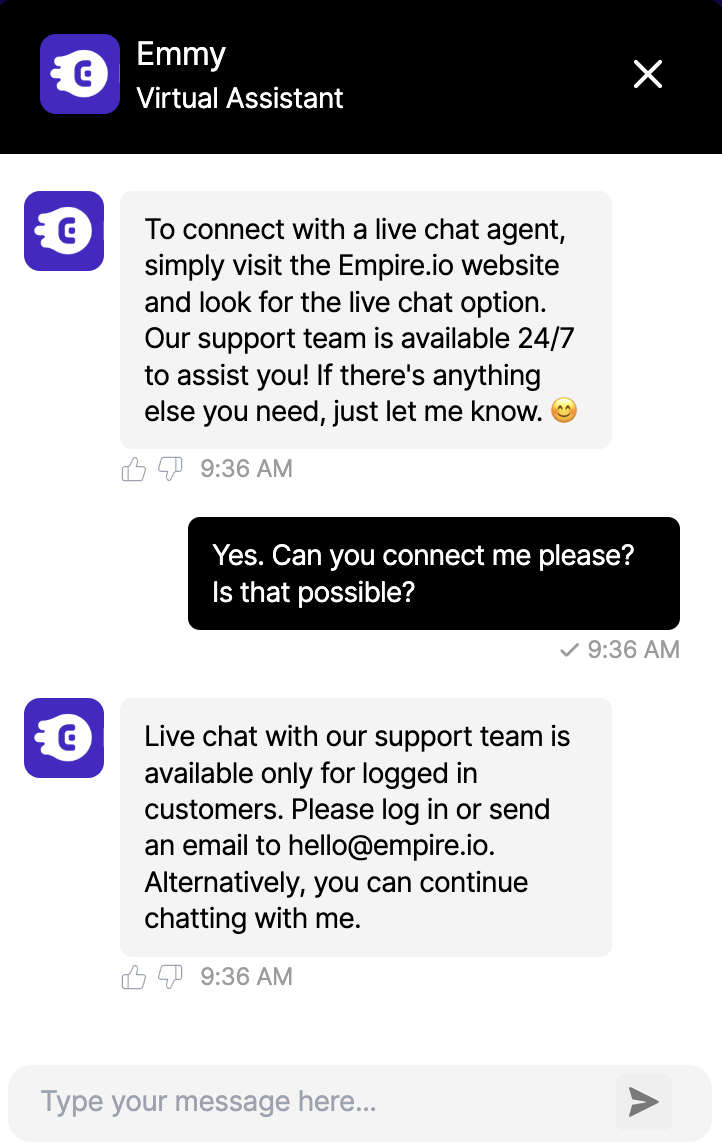Click the 'Emmy' name in the header

click(x=181, y=54)
